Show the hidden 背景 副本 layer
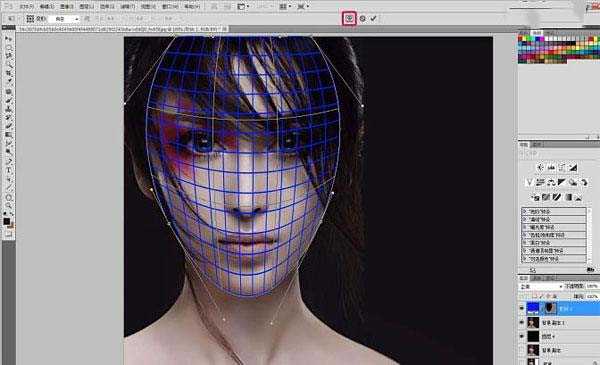 522,350
